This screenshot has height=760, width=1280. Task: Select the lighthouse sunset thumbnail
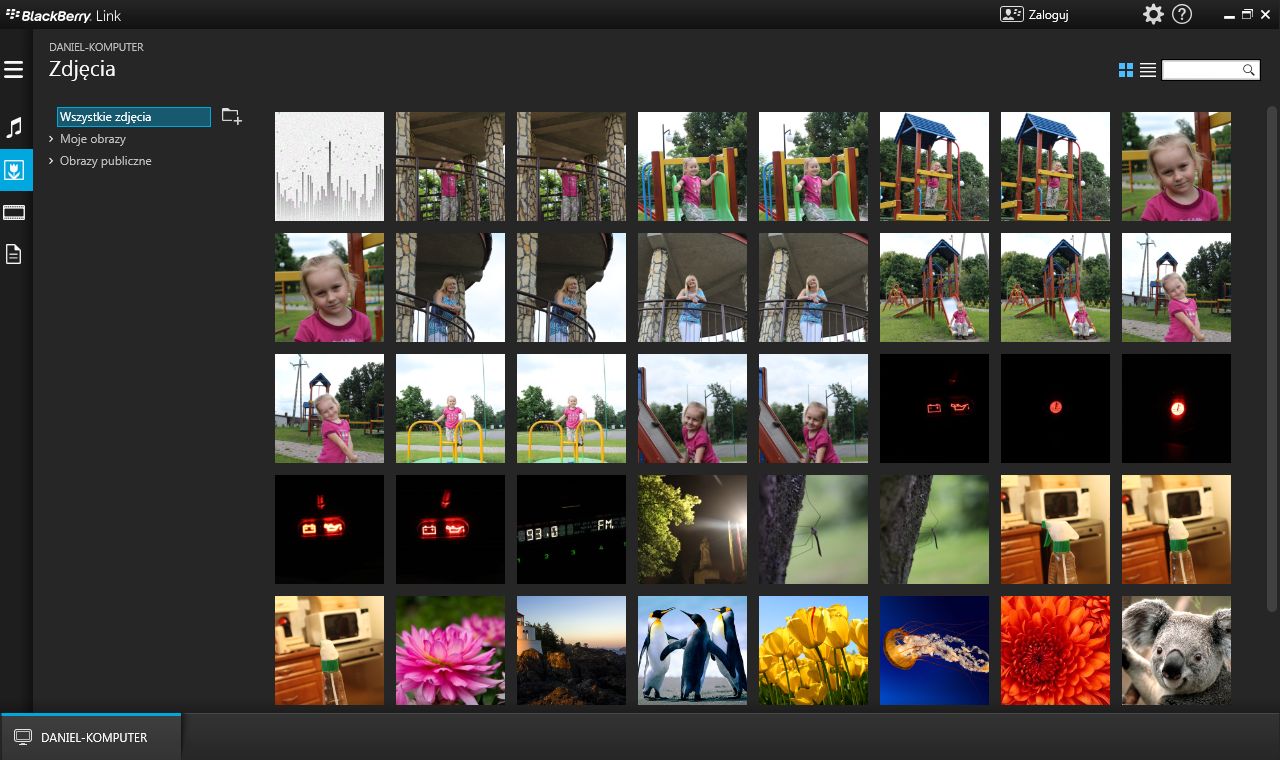click(x=571, y=650)
